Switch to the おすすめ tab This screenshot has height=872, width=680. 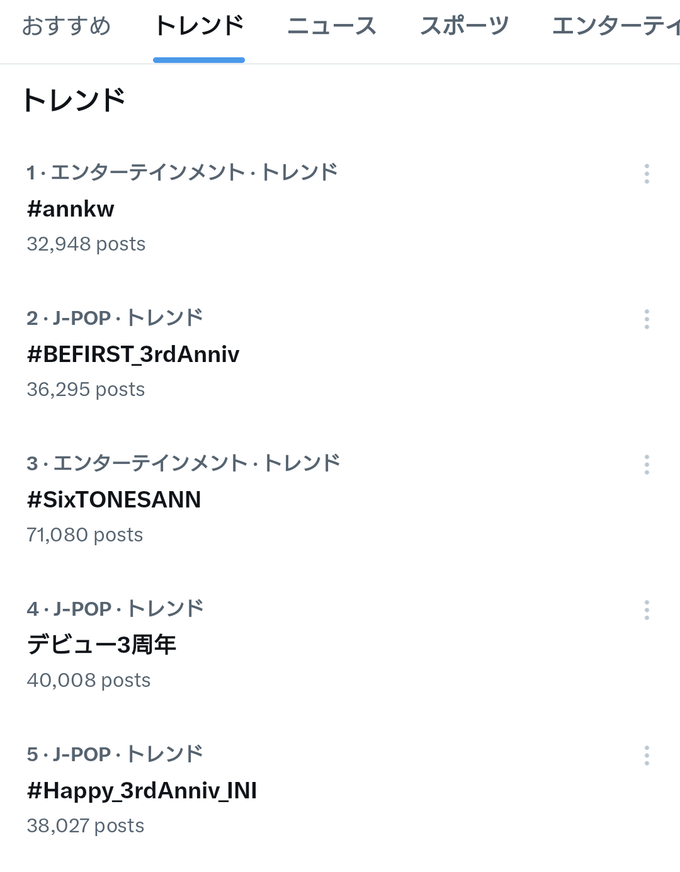tap(66, 26)
